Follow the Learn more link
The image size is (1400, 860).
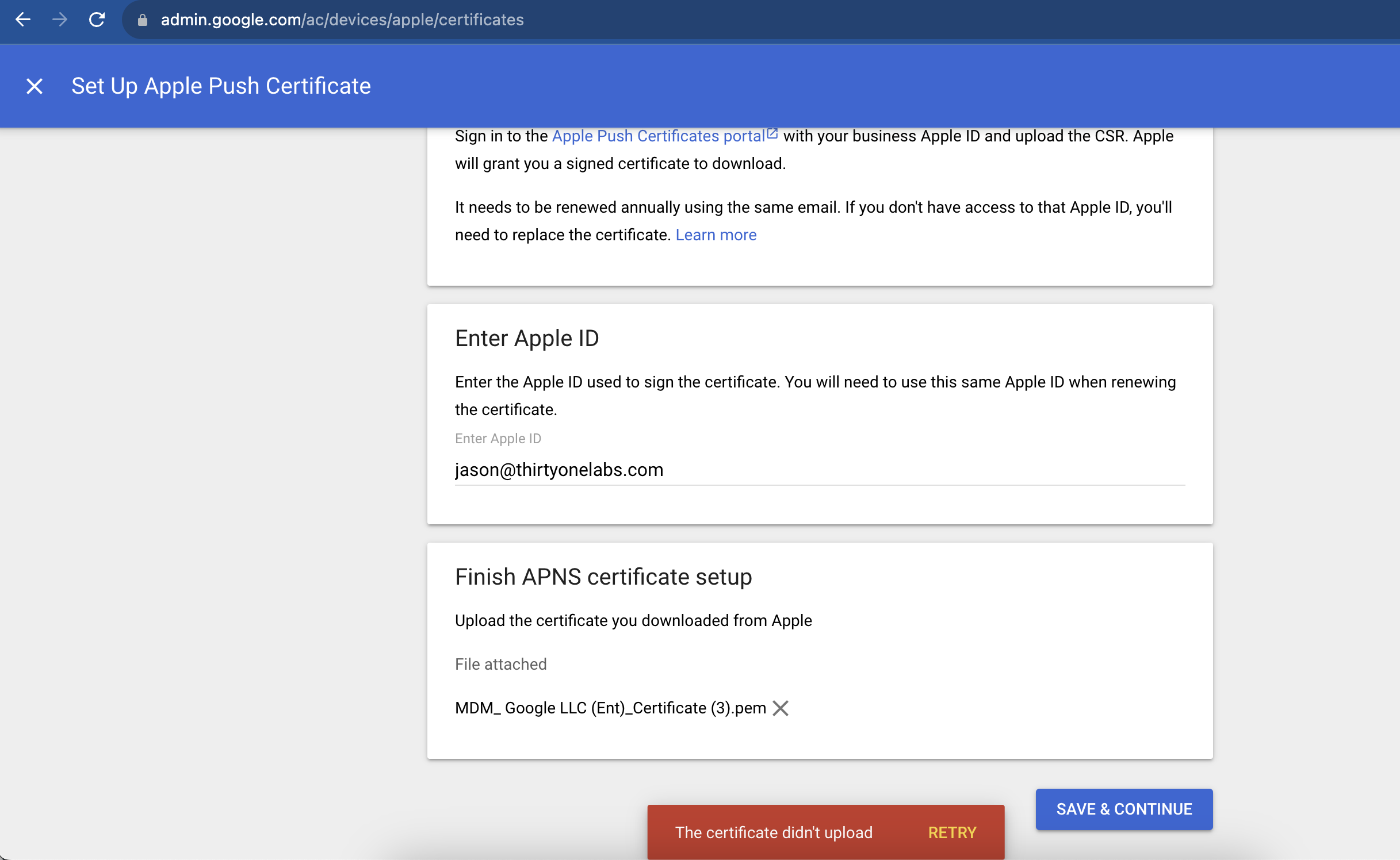(716, 235)
